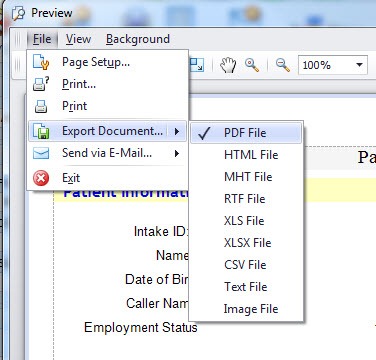Viewport: 376px width, 360px height.
Task: Click the Patient Information heading
Action: coord(126,194)
